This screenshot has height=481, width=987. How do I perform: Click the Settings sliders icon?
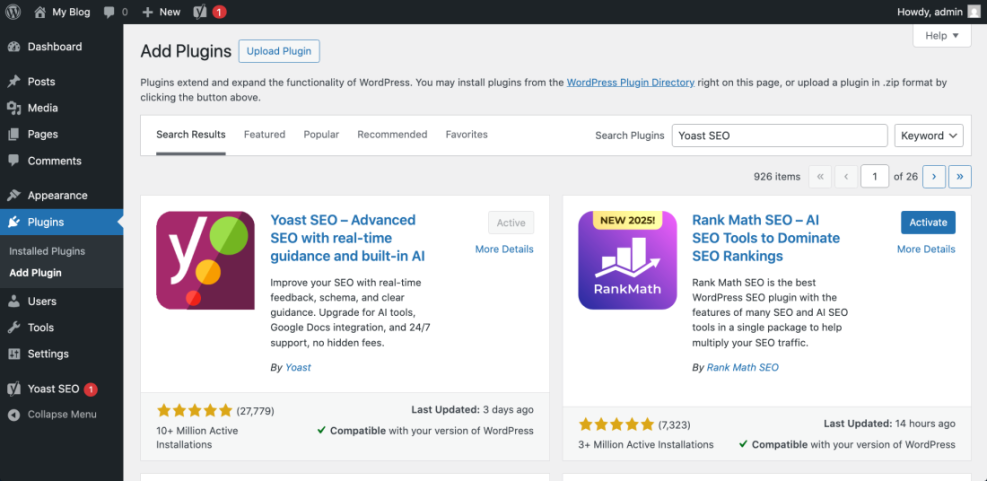(x=14, y=354)
